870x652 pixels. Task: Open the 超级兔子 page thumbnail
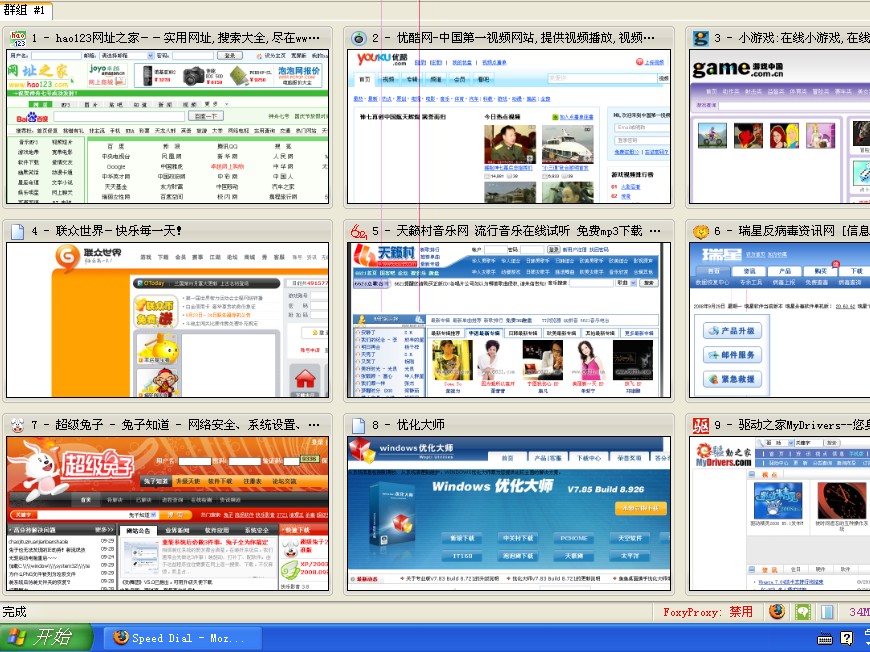[168, 514]
